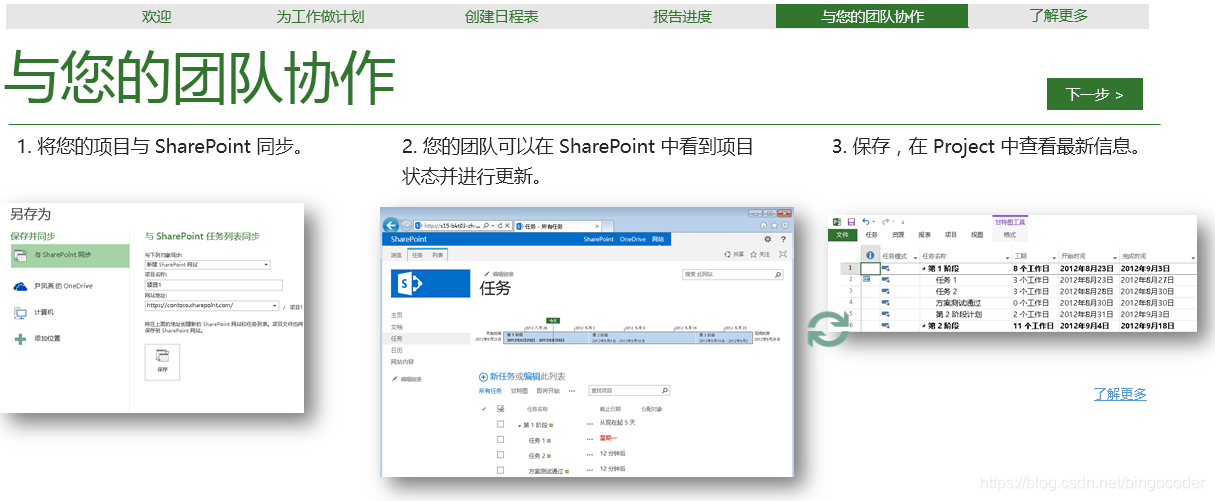
Task: Open the 报表 ribbon tab in Project
Action: pos(924,235)
